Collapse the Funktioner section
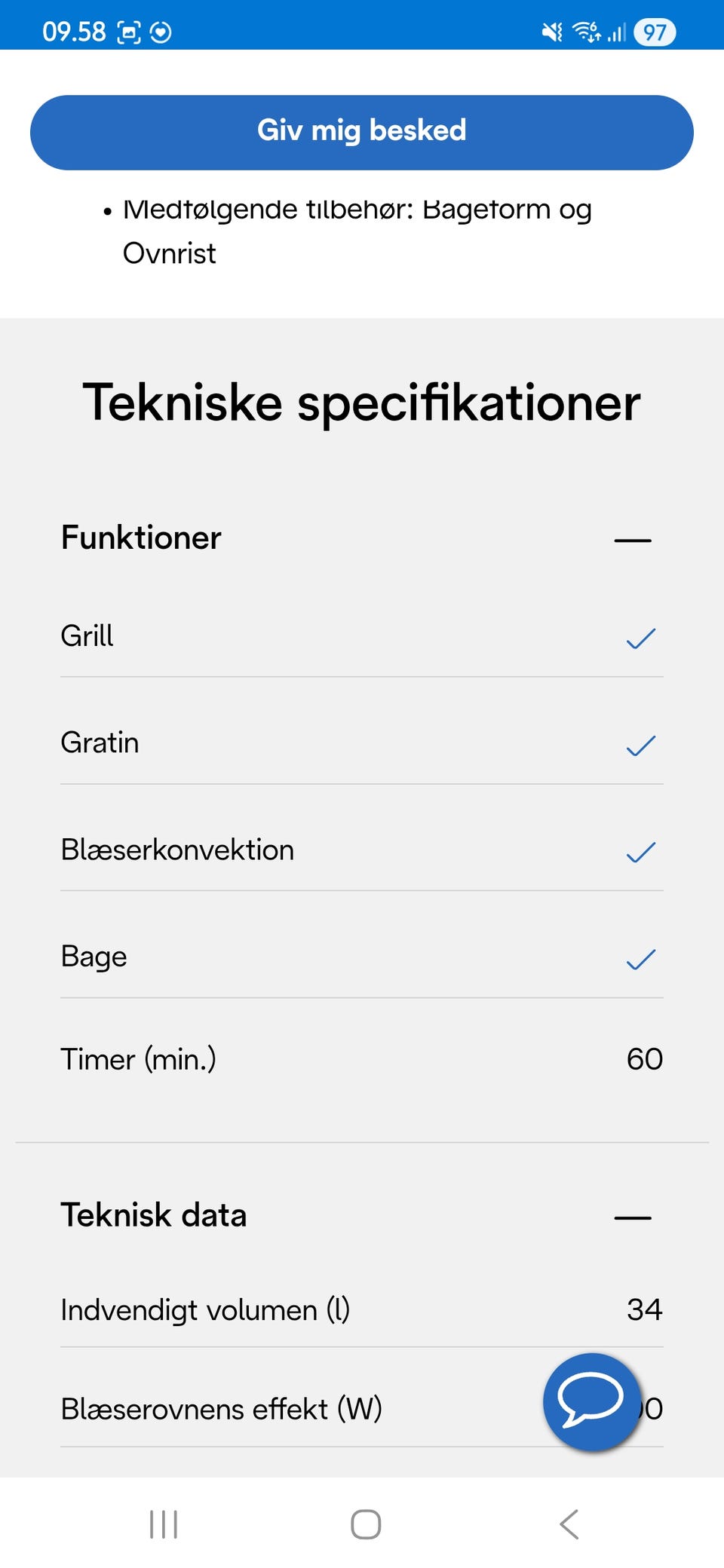The width and height of the screenshot is (724, 1568). point(633,540)
